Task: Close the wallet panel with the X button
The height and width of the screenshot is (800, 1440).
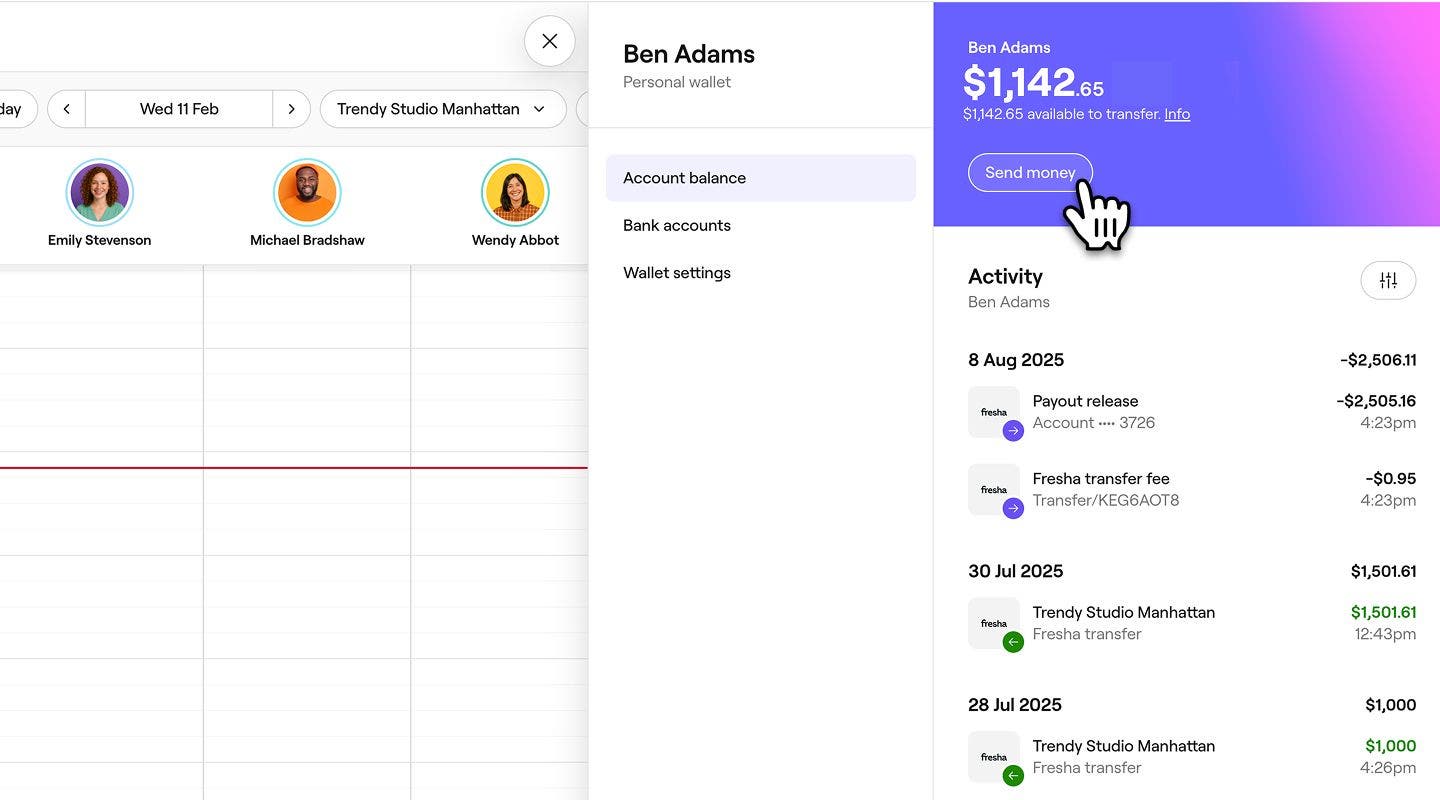Action: click(549, 41)
